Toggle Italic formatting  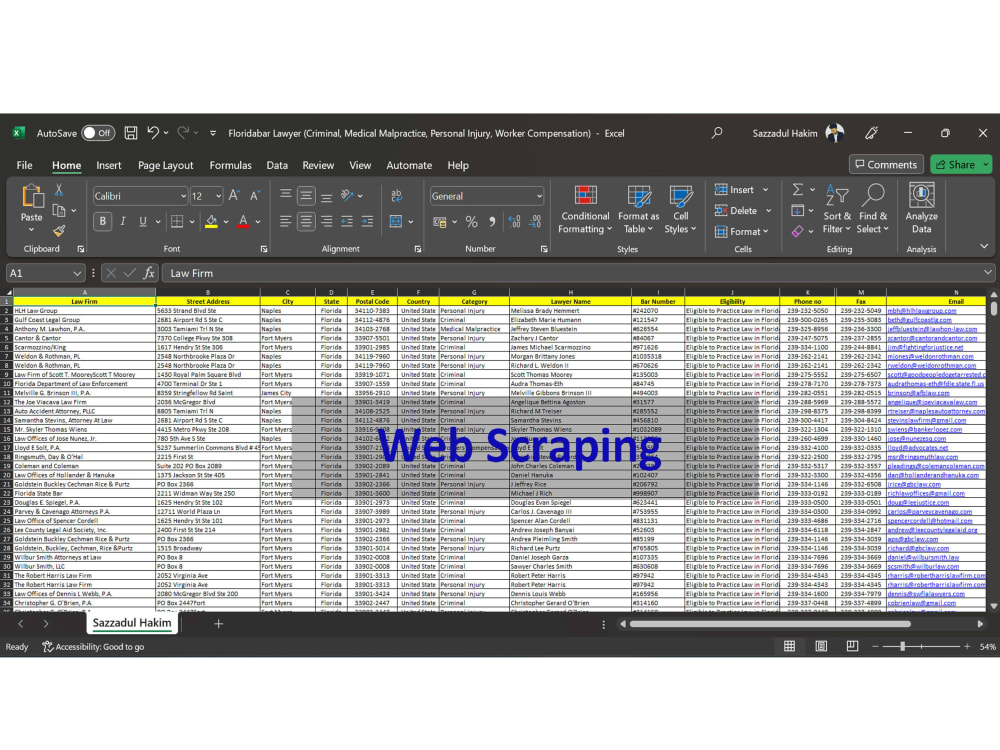pos(122,221)
